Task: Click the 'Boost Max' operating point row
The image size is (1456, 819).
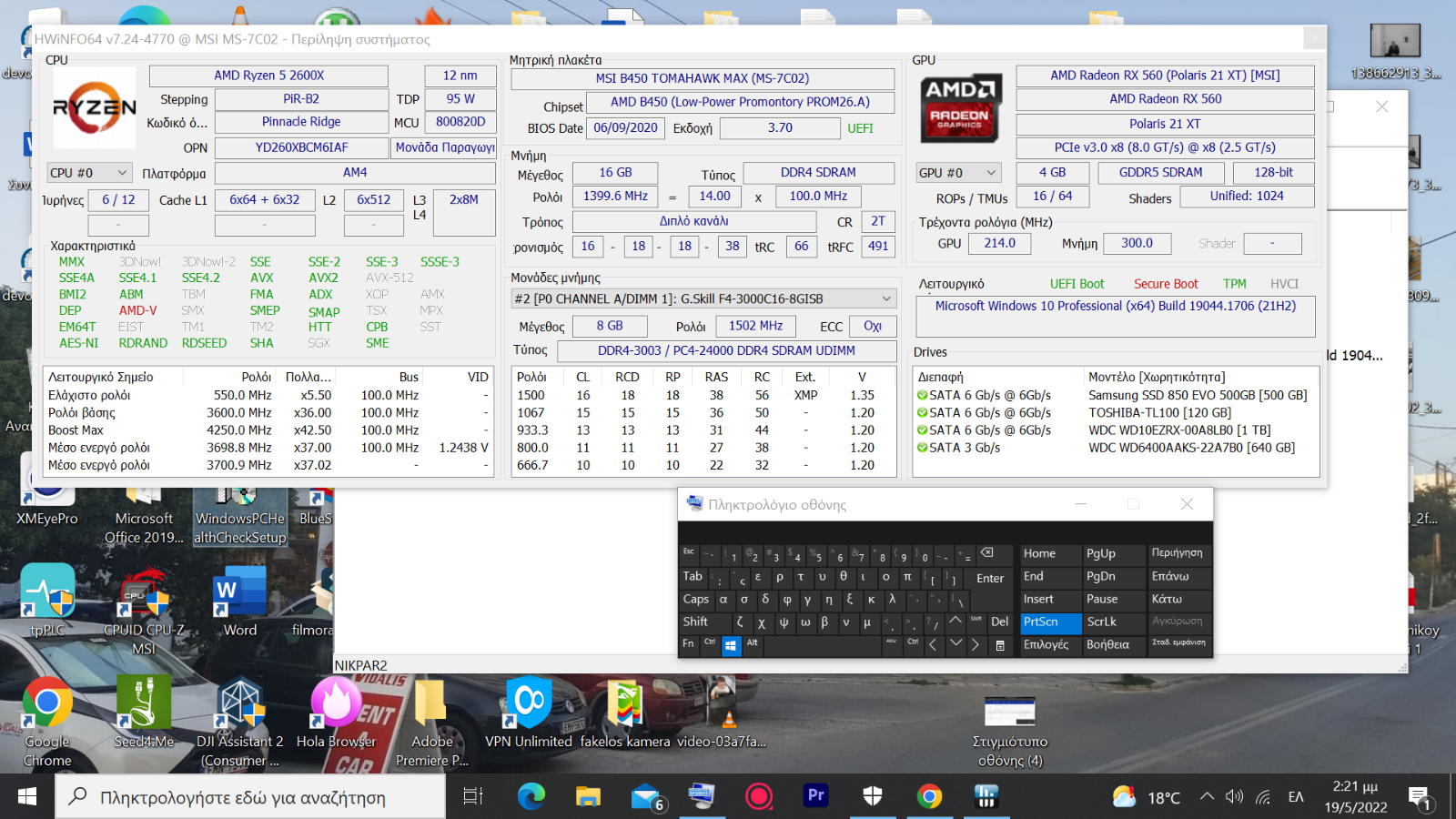Action: click(x=268, y=430)
